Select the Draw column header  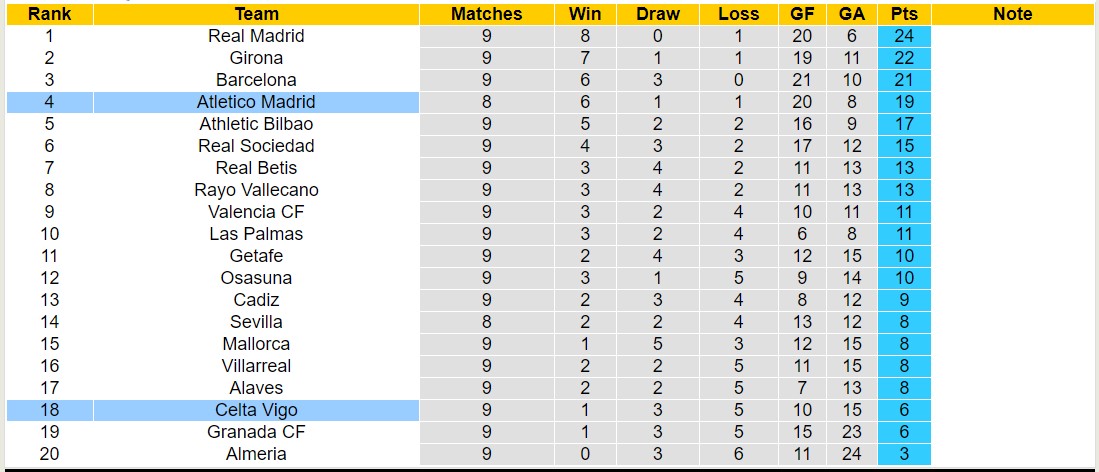pos(657,14)
